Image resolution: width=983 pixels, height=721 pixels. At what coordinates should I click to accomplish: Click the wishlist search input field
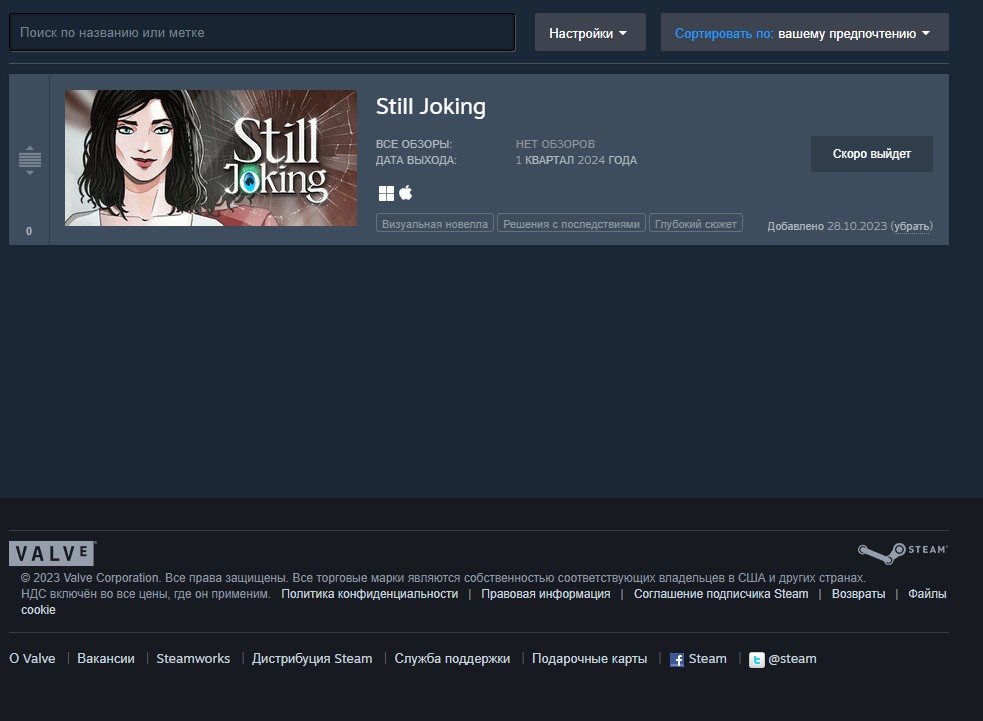[x=262, y=33]
